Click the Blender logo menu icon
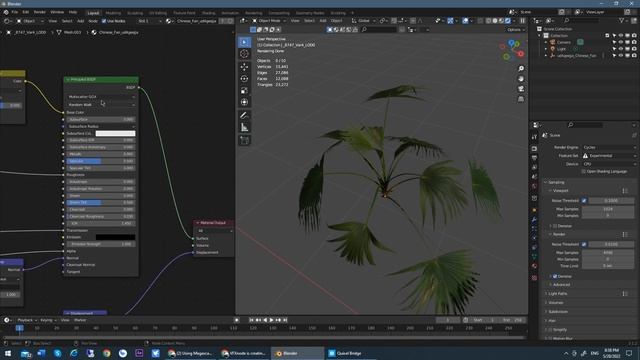This screenshot has height=360, width=640. pos(6,12)
